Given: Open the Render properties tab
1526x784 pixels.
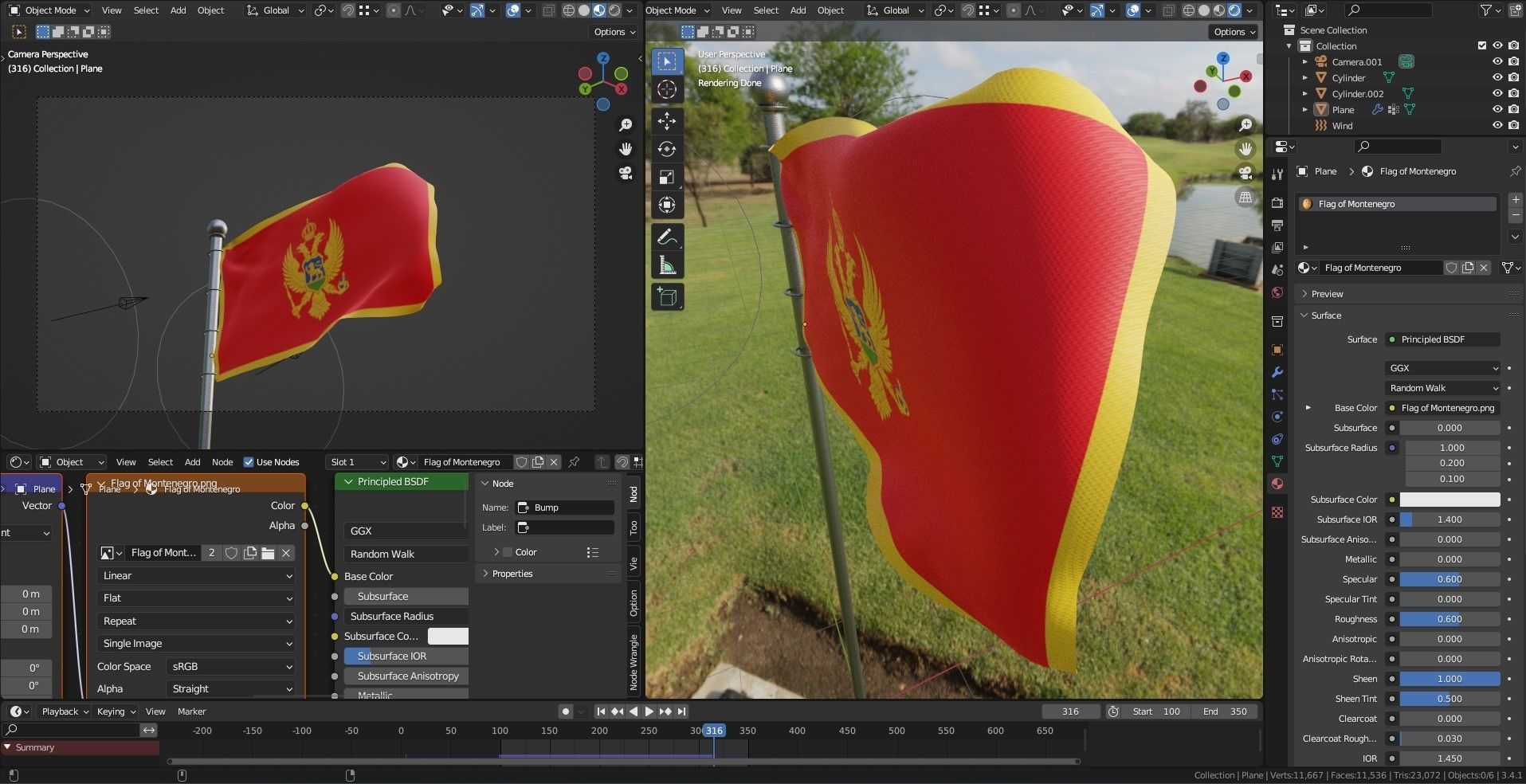Looking at the screenshot, I should [x=1277, y=203].
